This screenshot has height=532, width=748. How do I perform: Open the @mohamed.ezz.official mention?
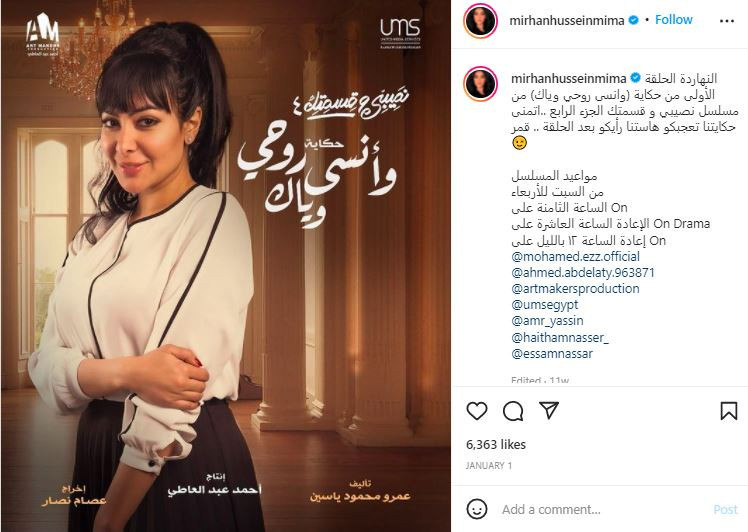point(575,257)
